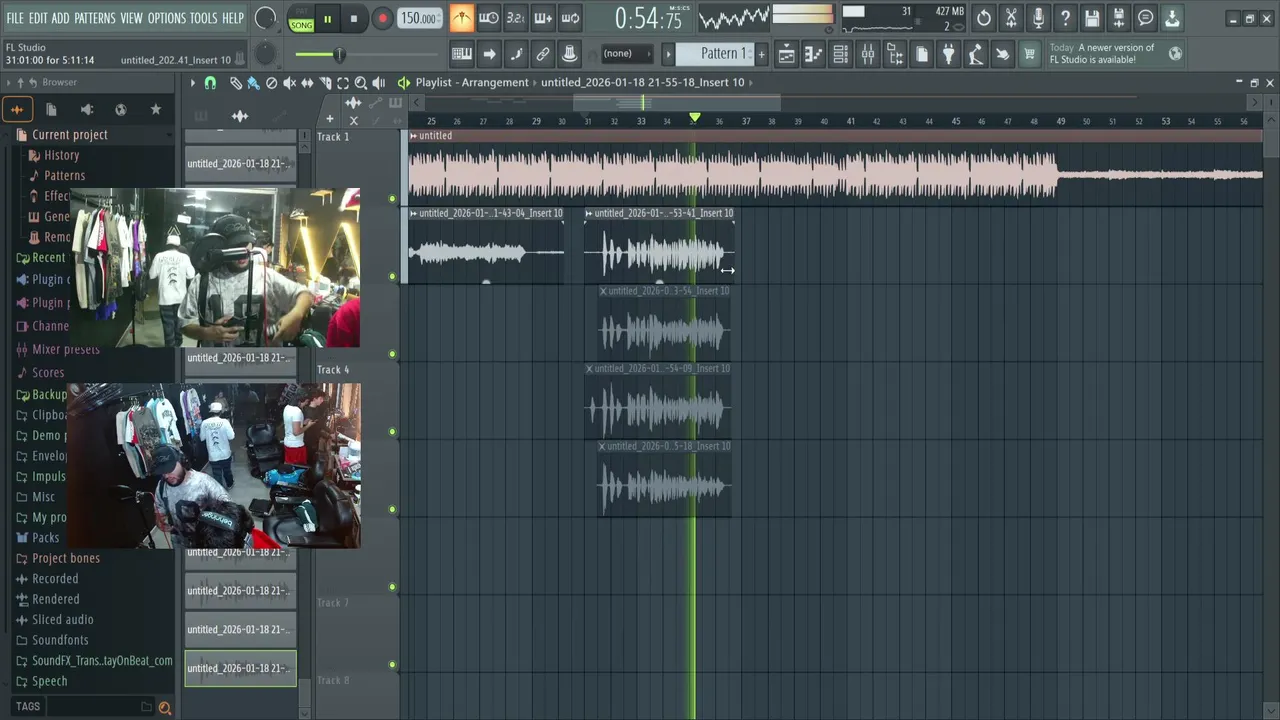Select the Delete tool in playlist
Screen dimensions: 1280x720
pyautogui.click(x=271, y=83)
